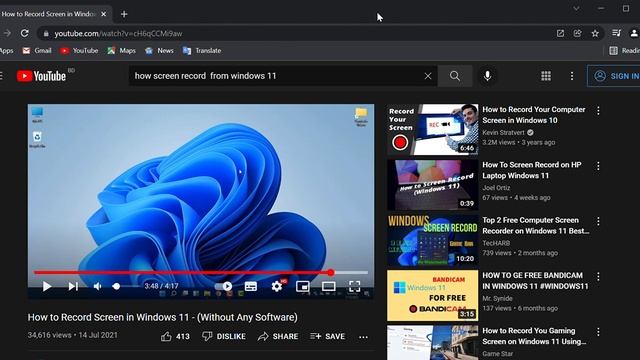Bookmark this page with star icon

(595, 33)
